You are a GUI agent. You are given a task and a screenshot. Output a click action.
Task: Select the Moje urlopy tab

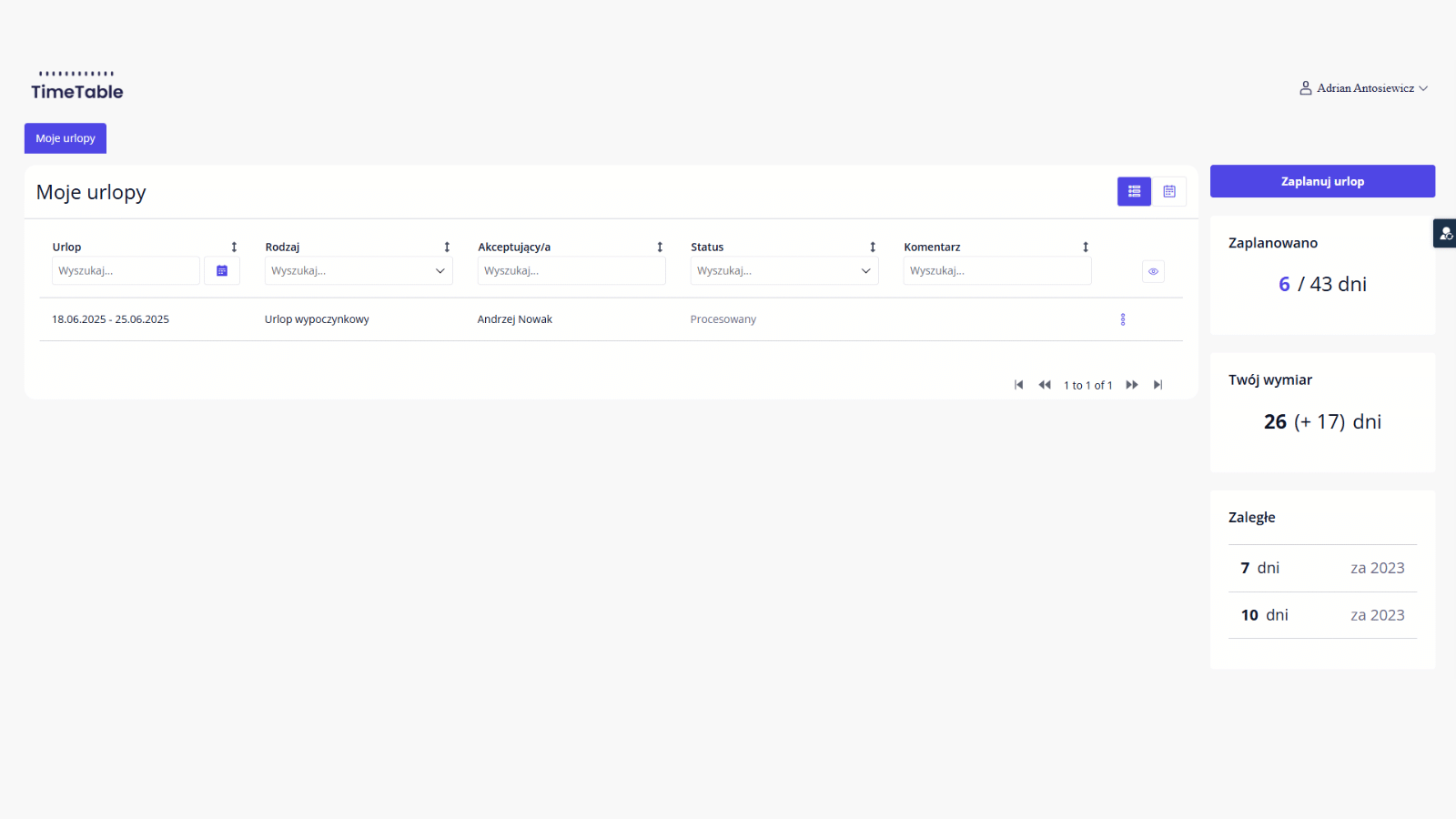[66, 138]
